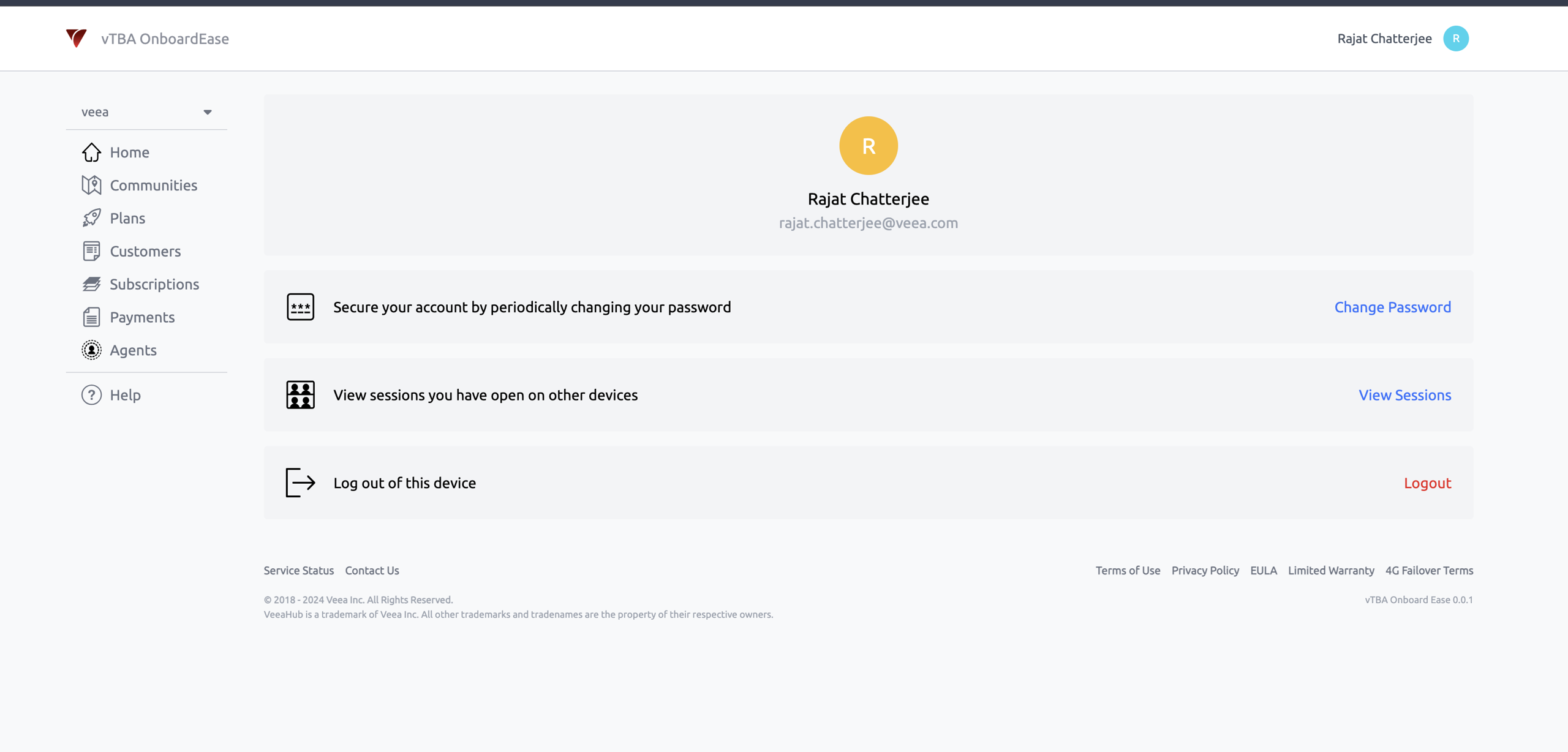This screenshot has width=1568, height=752.
Task: Open Privacy Policy link
Action: pyautogui.click(x=1205, y=570)
